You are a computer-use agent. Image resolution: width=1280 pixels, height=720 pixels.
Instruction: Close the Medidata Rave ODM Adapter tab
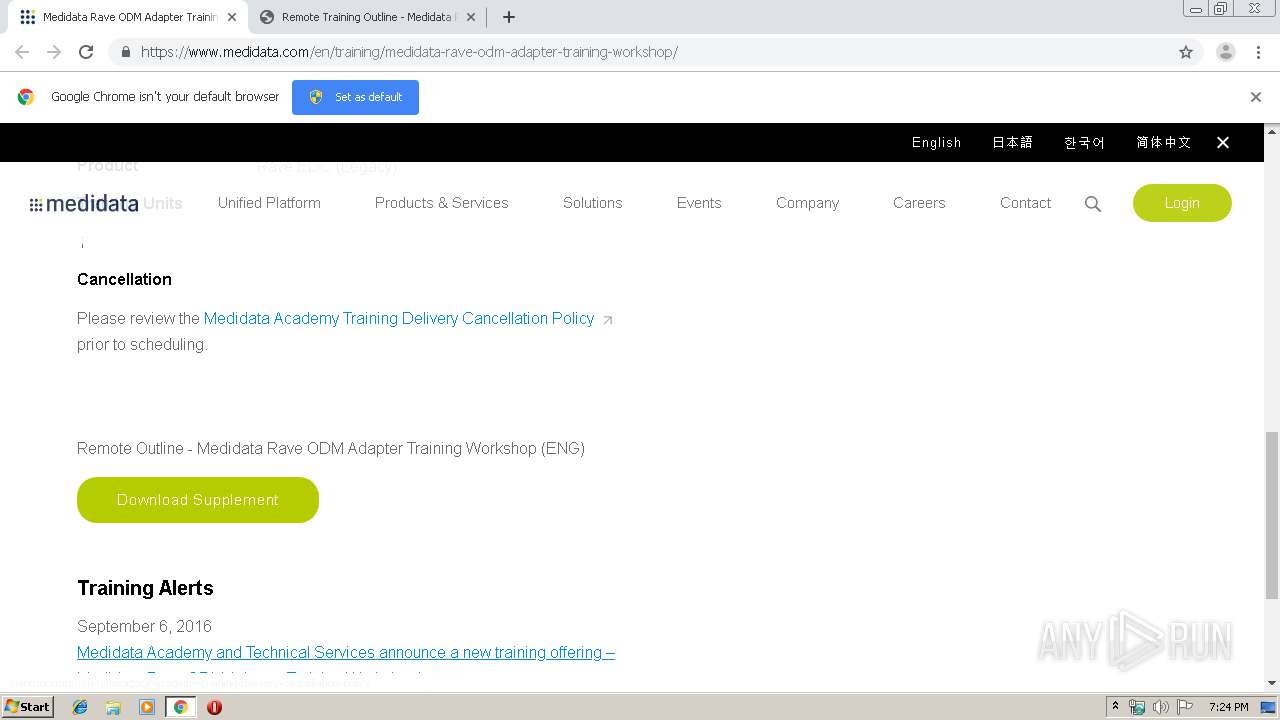pyautogui.click(x=232, y=17)
